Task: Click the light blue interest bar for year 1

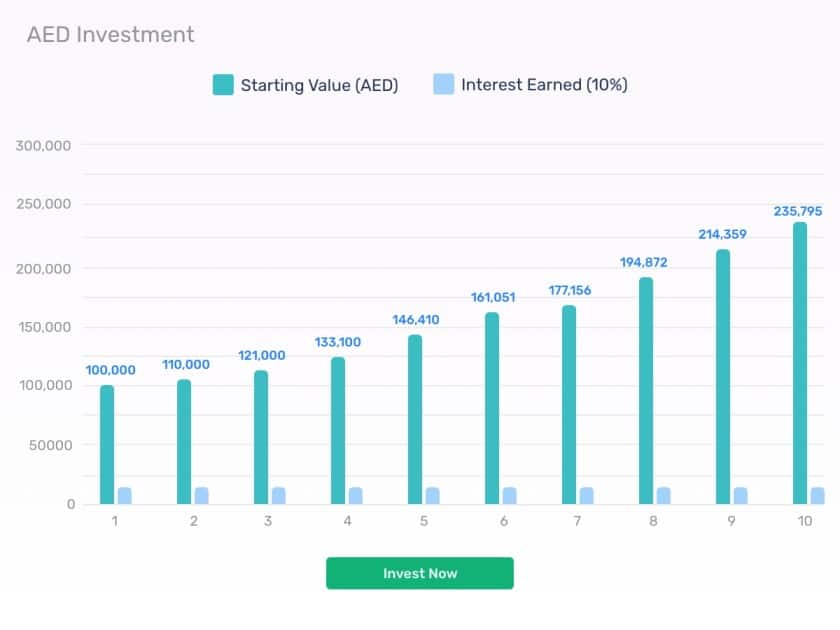Action: (124, 496)
